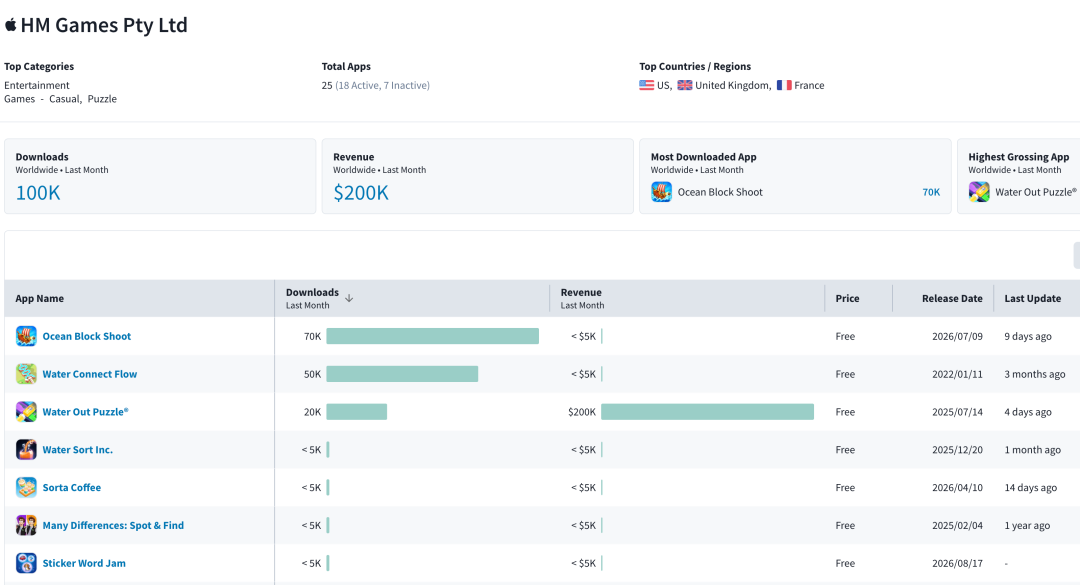The width and height of the screenshot is (1080, 585).
Task: Click the 20K downloads bar for Water Out Puzzle
Action: pyautogui.click(x=357, y=412)
